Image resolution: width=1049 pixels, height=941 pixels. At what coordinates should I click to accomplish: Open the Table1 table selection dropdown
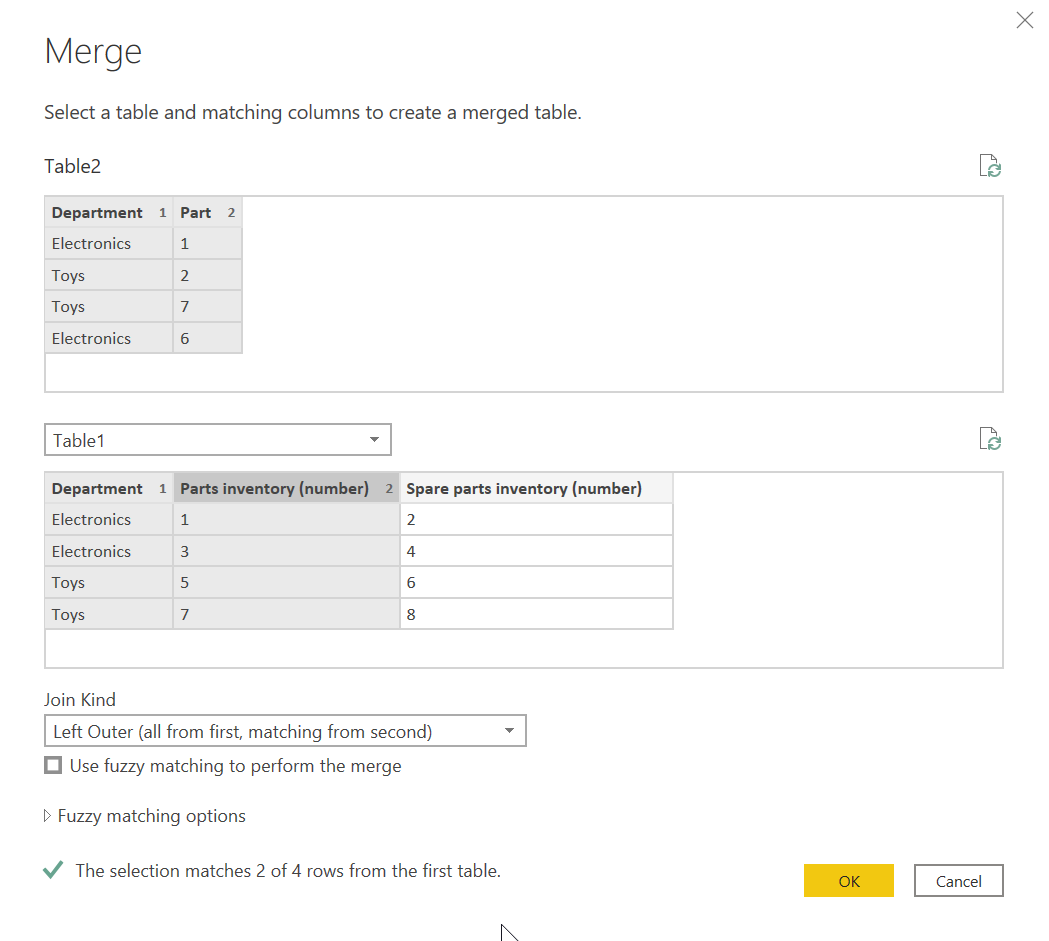tap(217, 440)
